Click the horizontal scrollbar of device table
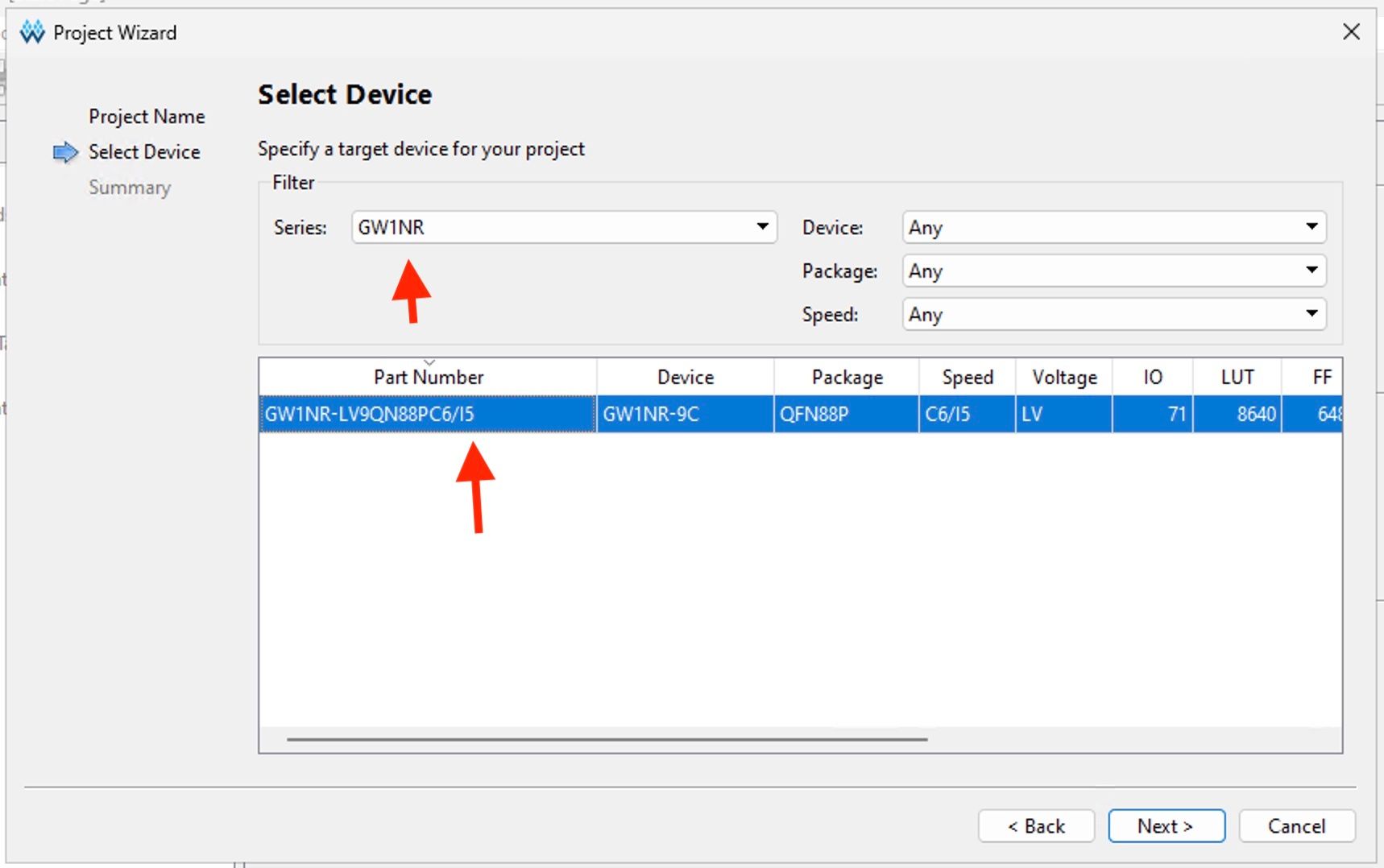This screenshot has height=868, width=1384. click(x=607, y=738)
